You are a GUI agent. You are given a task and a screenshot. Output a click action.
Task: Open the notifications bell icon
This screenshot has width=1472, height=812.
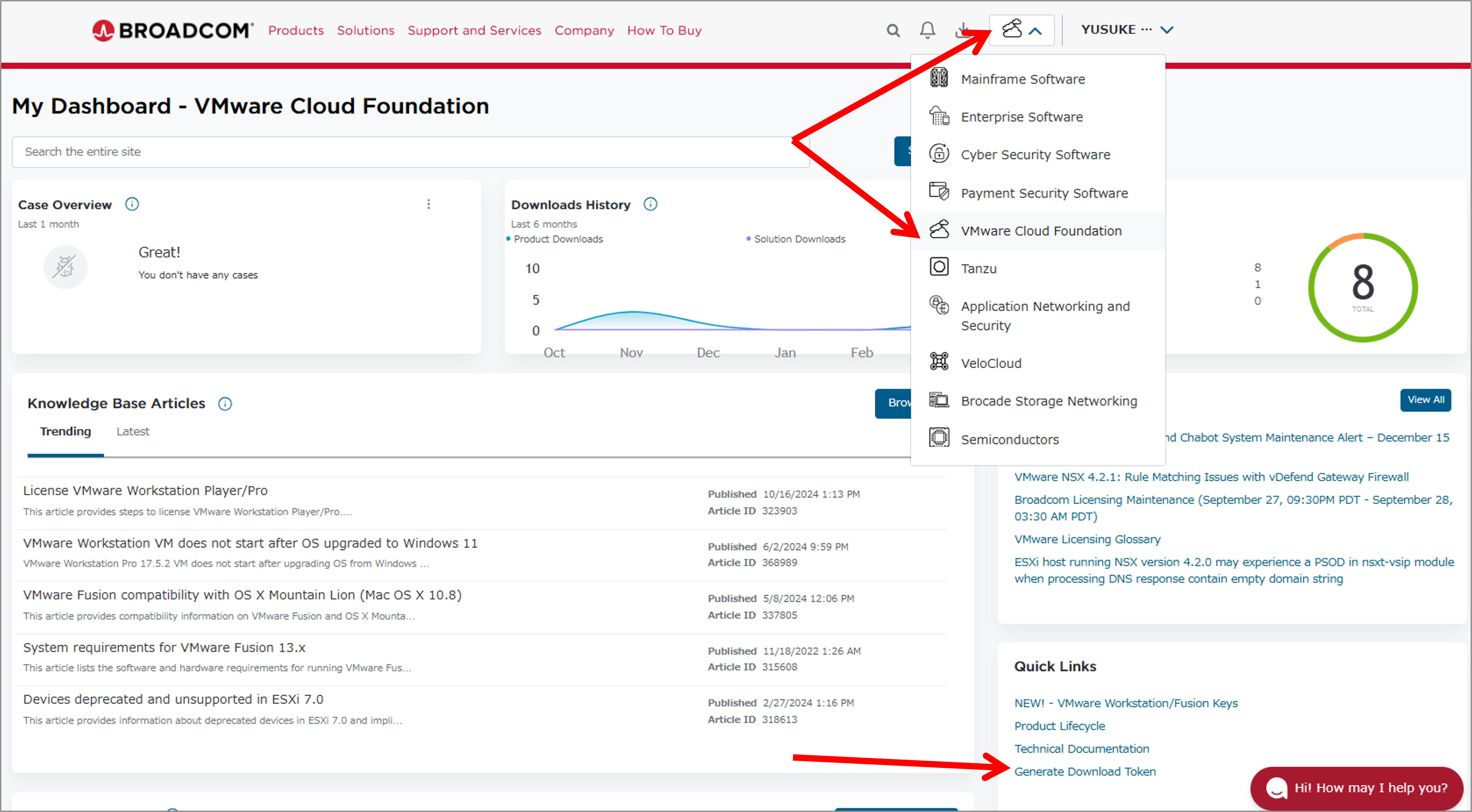[927, 30]
